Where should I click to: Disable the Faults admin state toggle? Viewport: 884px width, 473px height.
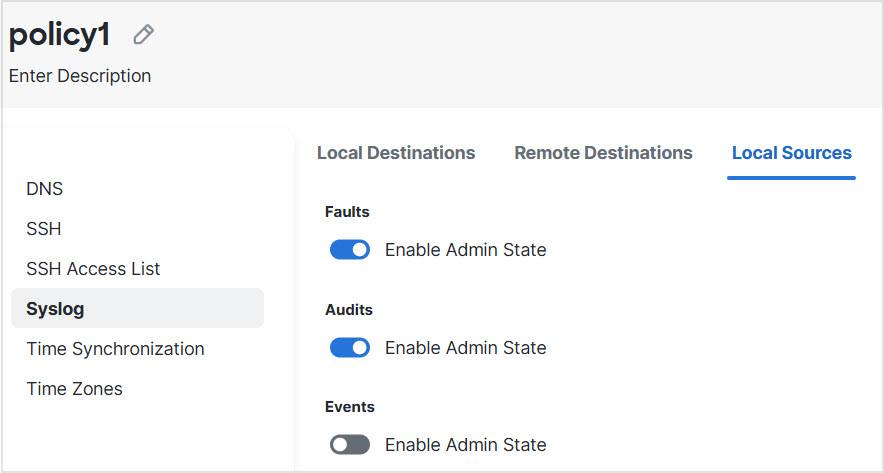(350, 250)
